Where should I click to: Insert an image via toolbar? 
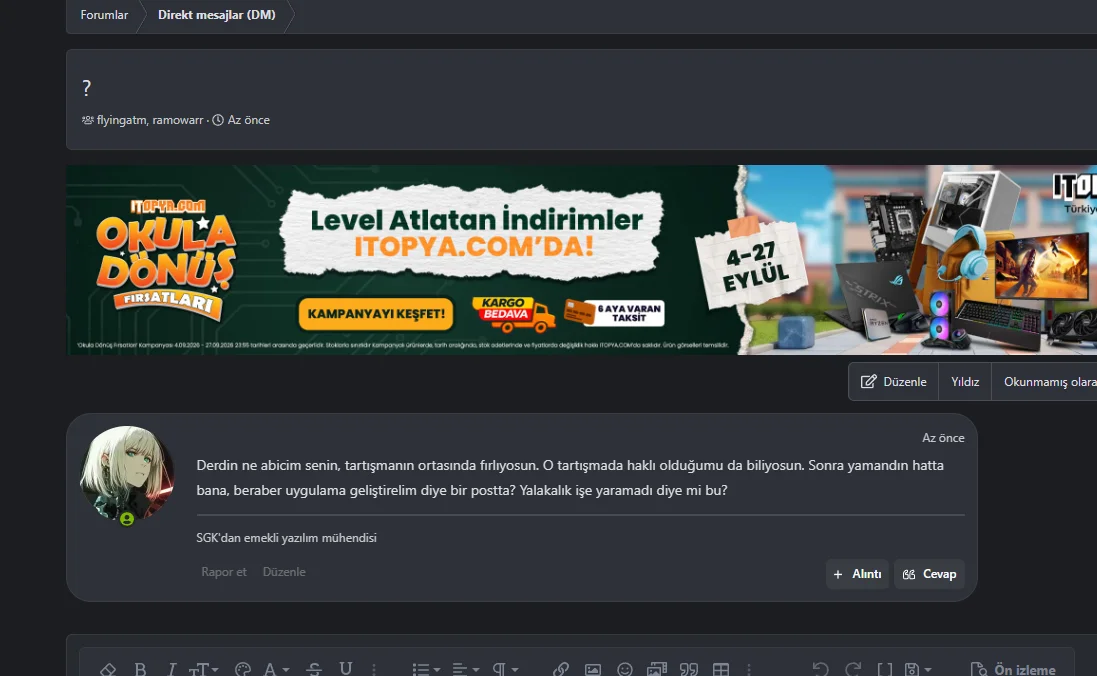[593, 670]
